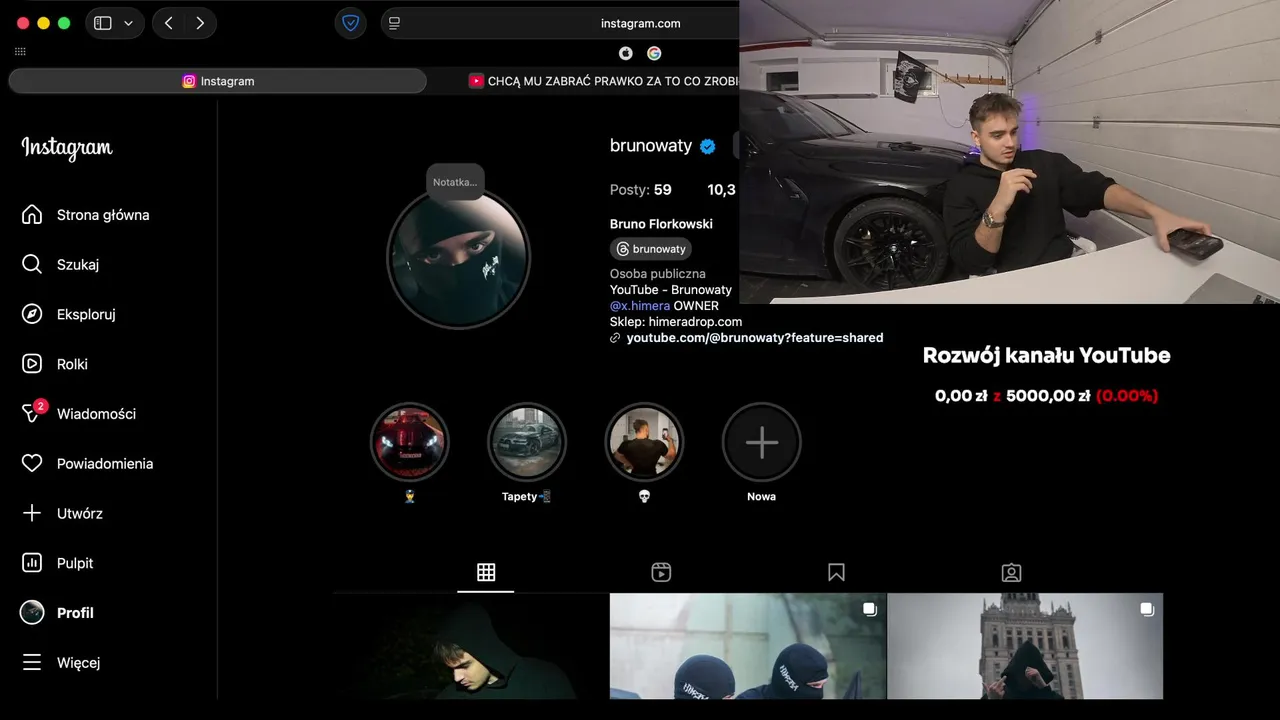Select the posts grid tab
This screenshot has width=1280, height=720.
(x=486, y=572)
